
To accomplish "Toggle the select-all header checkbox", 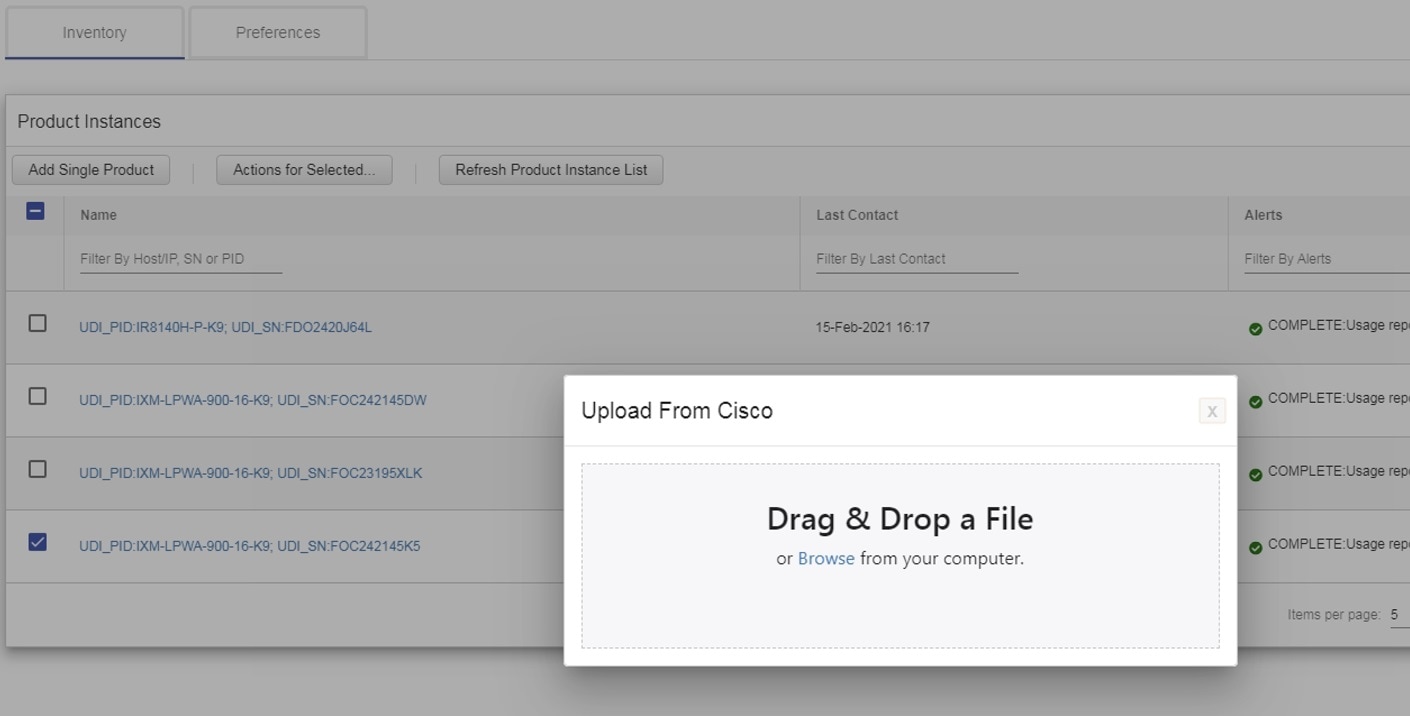I will tap(35, 211).
